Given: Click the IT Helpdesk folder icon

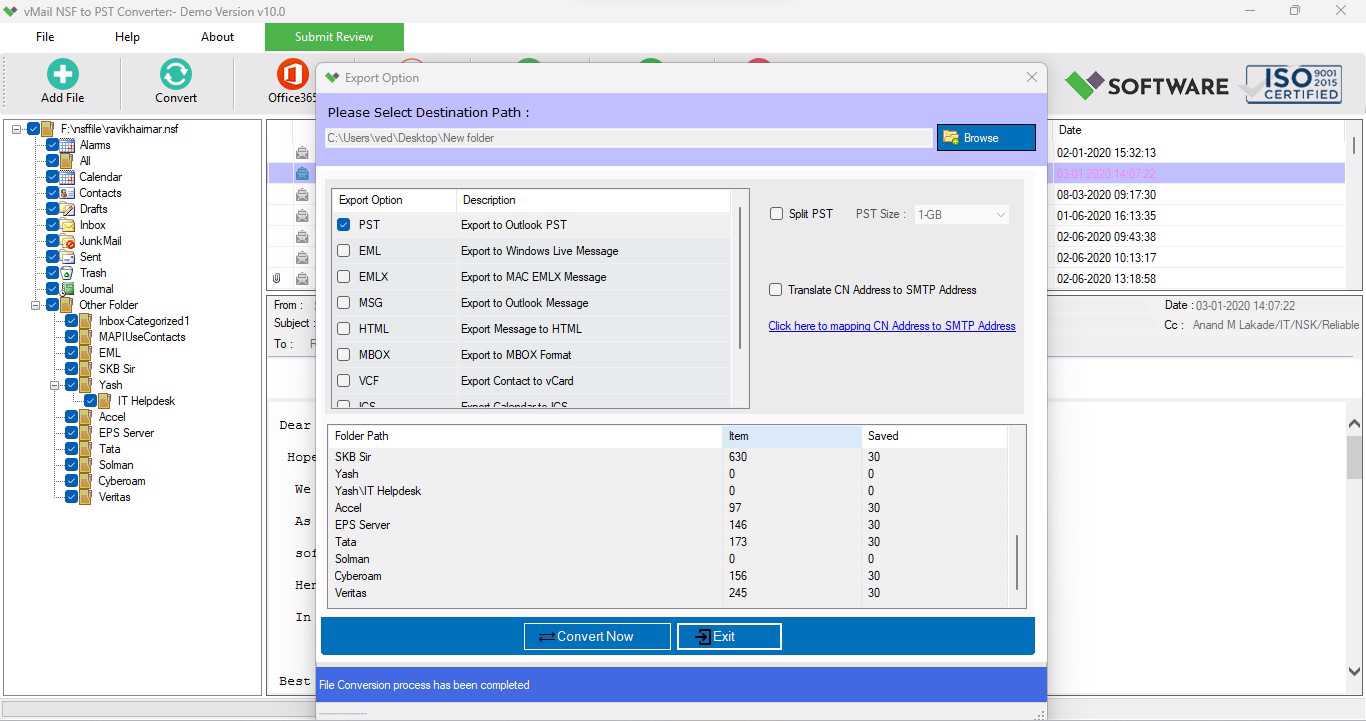Looking at the screenshot, I should [105, 401].
